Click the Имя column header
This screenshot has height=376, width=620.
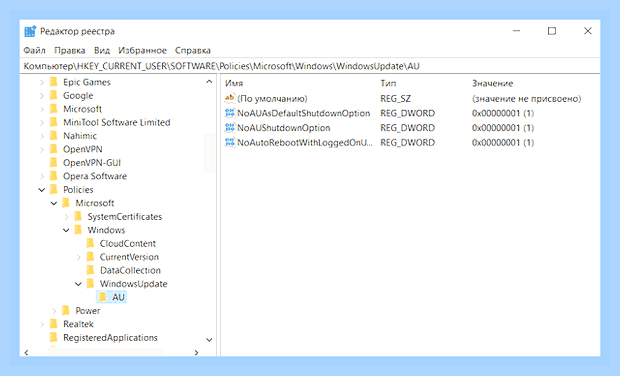tap(234, 83)
